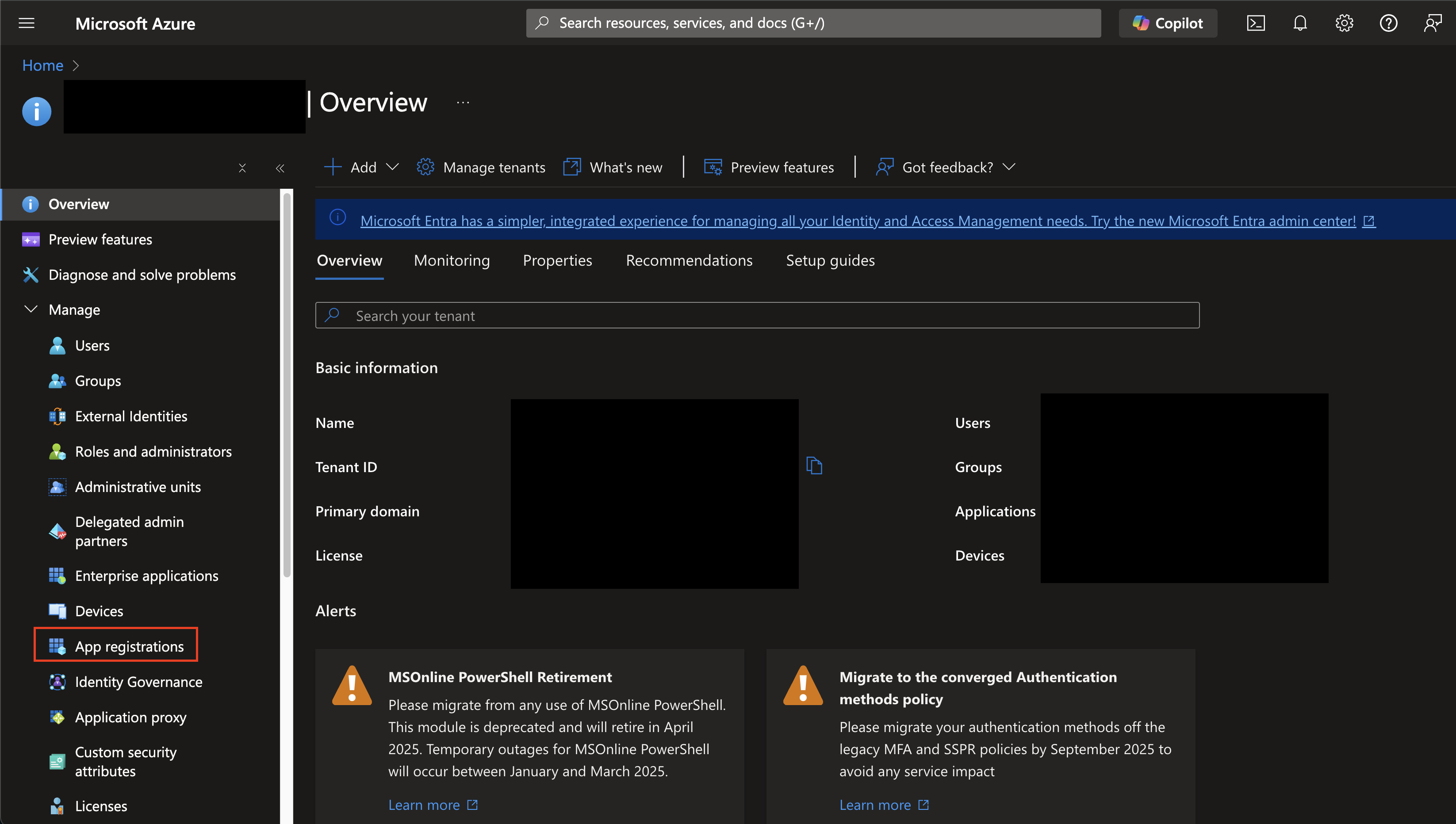Click the Devices icon in sidebar
This screenshot has height=824, width=1456.
click(57, 610)
